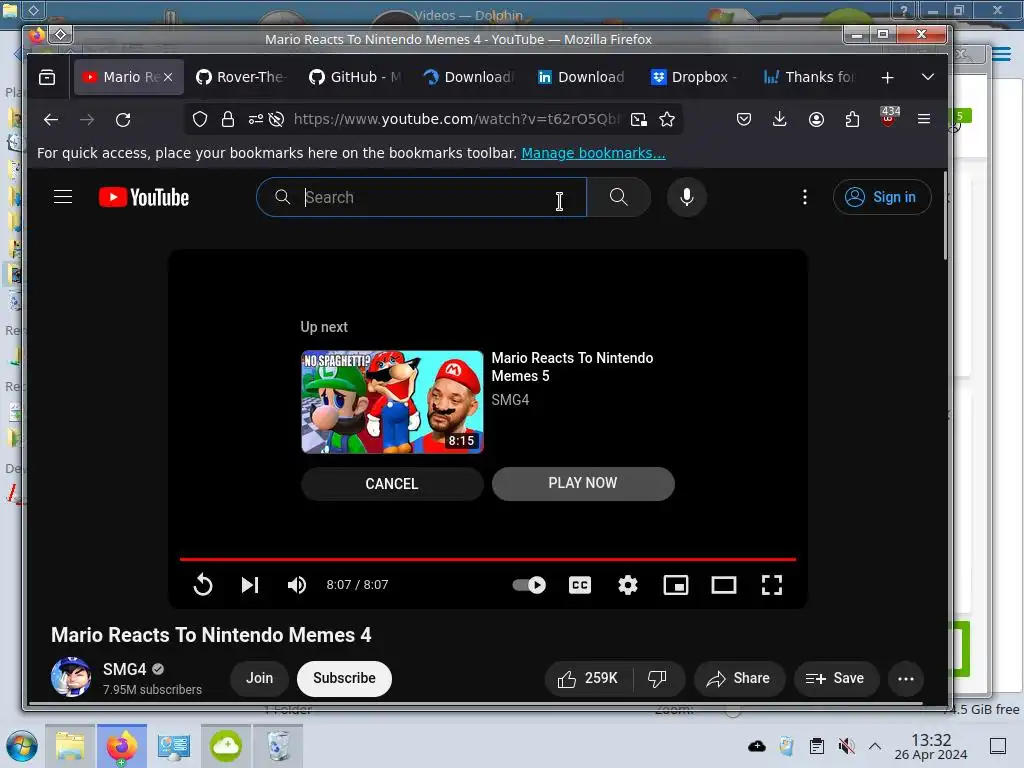Open YouTube settings three-dot menu
The height and width of the screenshot is (768, 1024).
(805, 197)
